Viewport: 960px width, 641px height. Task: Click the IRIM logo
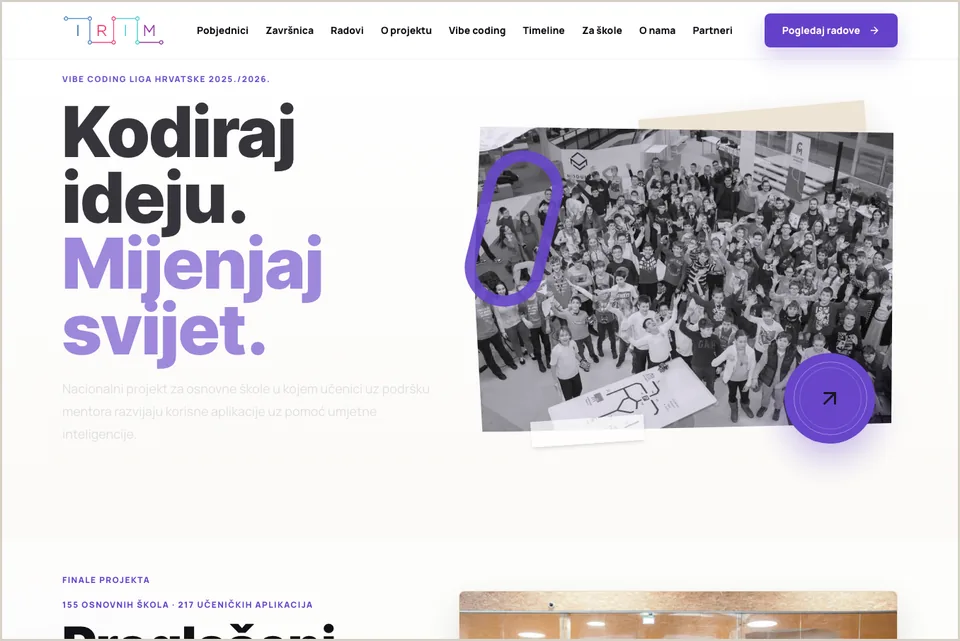(x=113, y=31)
